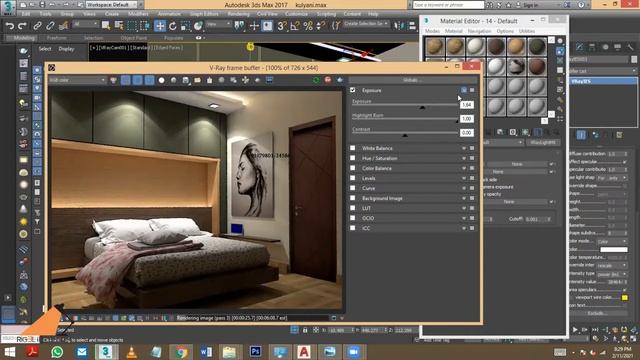The image size is (640, 360).
Task: Select the first wood material sample sphere
Action: tap(435, 47)
